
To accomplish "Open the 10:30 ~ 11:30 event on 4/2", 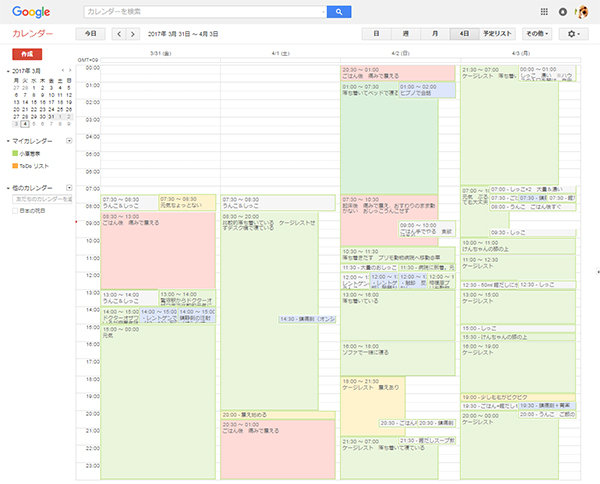I will pos(398,255).
